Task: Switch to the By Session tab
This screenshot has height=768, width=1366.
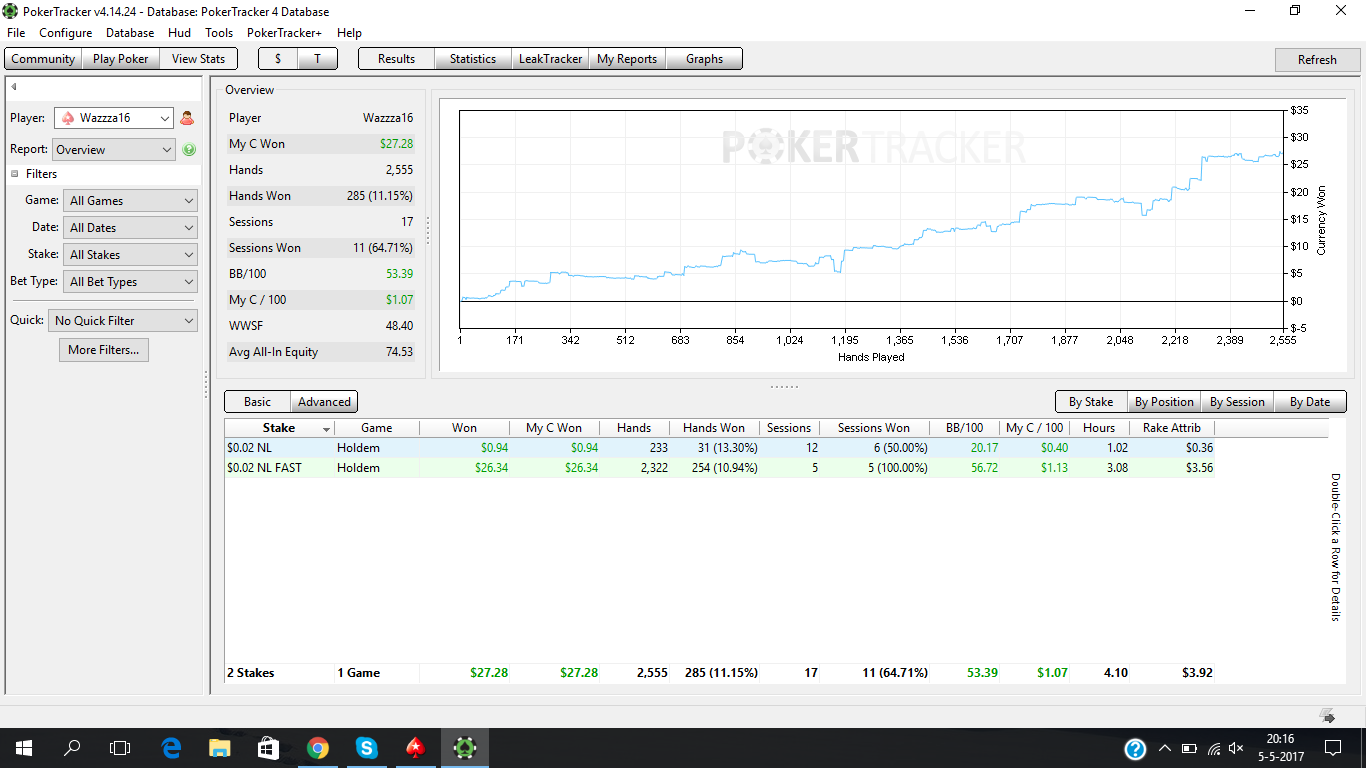Action: [x=1237, y=402]
